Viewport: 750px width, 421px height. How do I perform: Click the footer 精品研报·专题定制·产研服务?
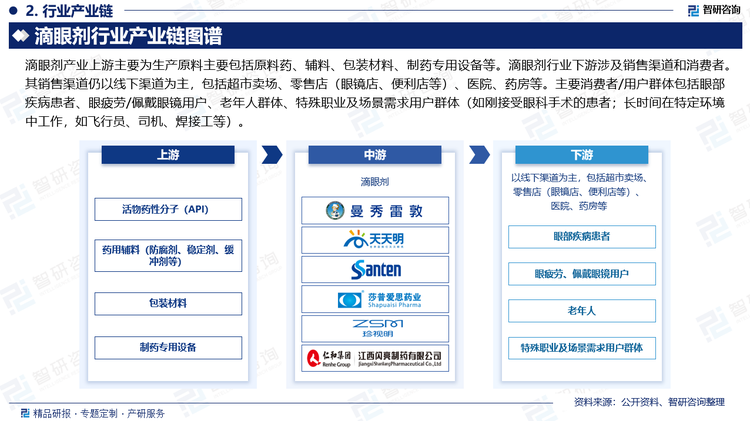[99, 413]
